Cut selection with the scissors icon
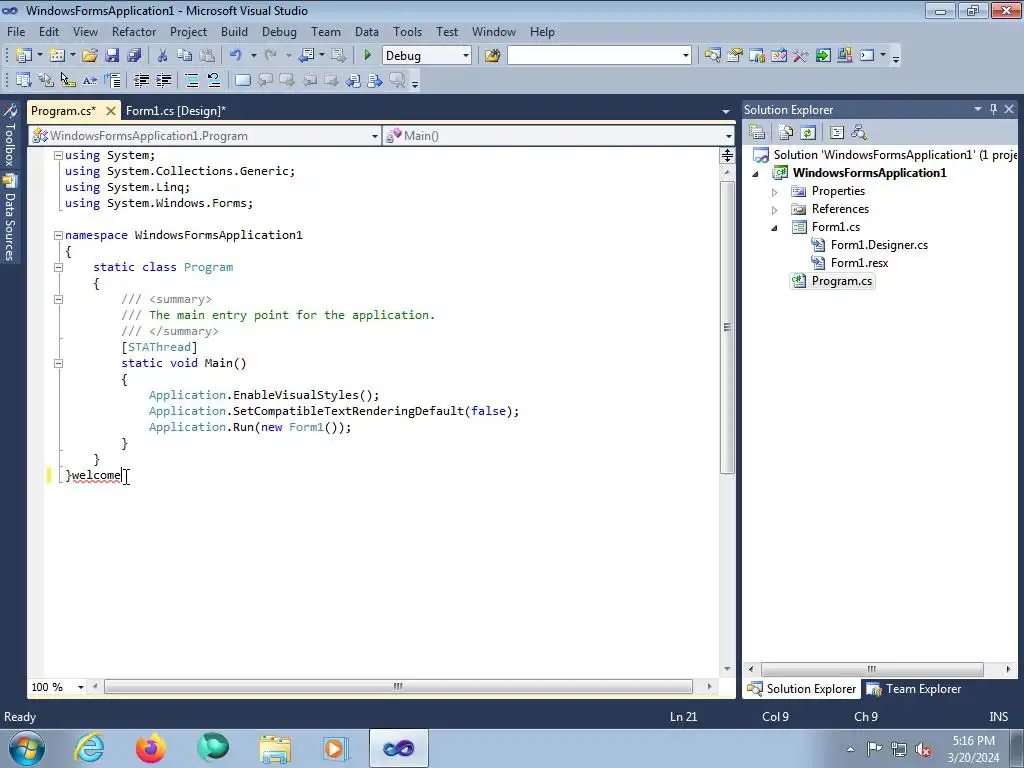 pyautogui.click(x=163, y=56)
